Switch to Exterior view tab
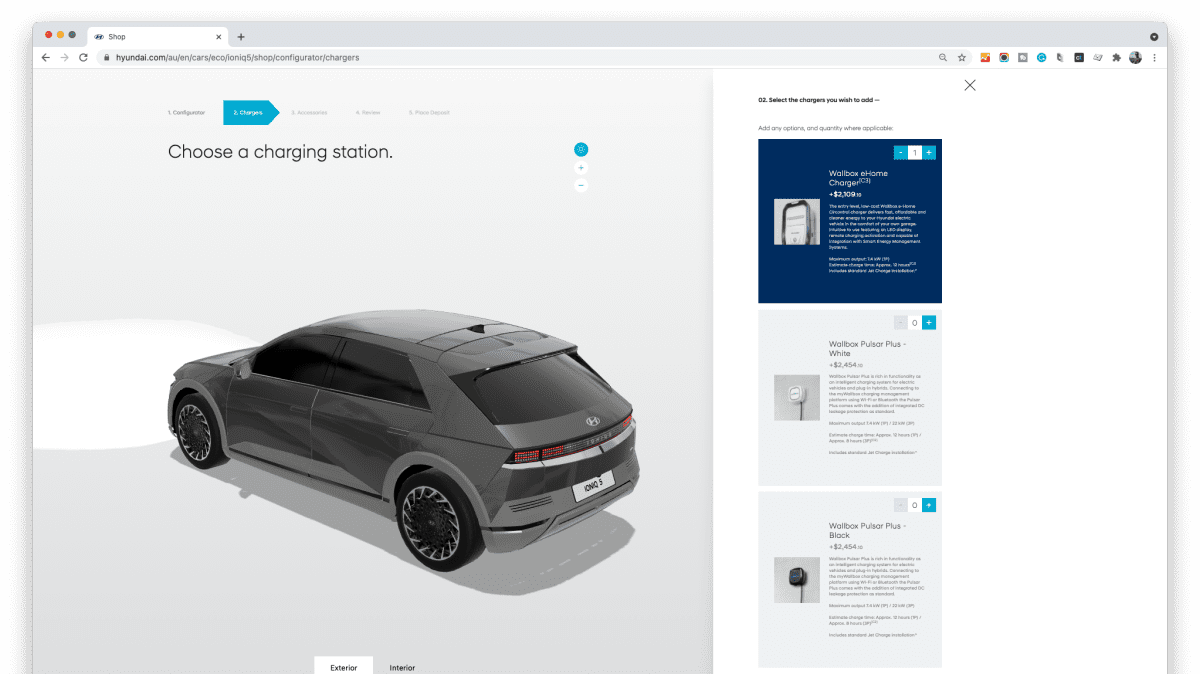The height and width of the screenshot is (674, 1200). [343, 666]
